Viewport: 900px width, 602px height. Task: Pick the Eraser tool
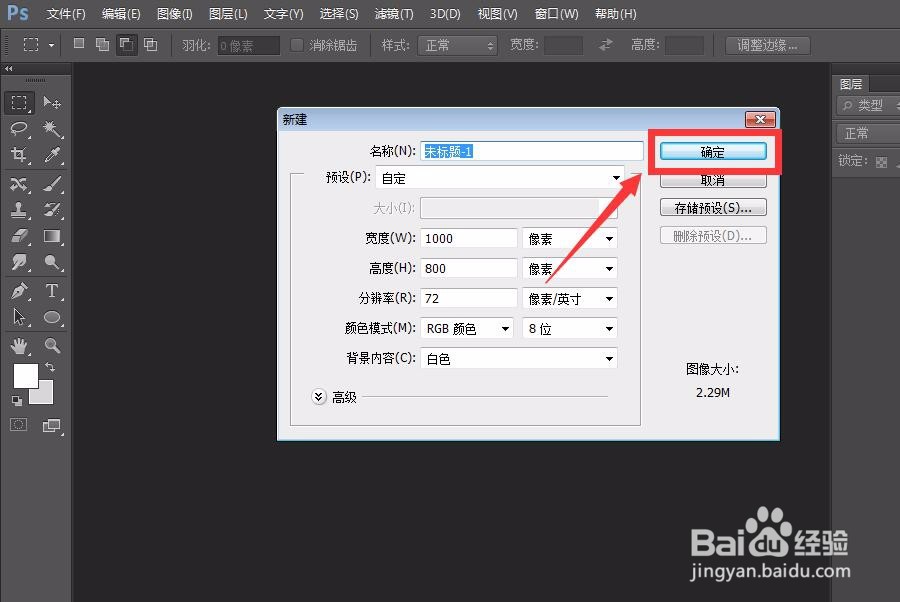(19, 236)
